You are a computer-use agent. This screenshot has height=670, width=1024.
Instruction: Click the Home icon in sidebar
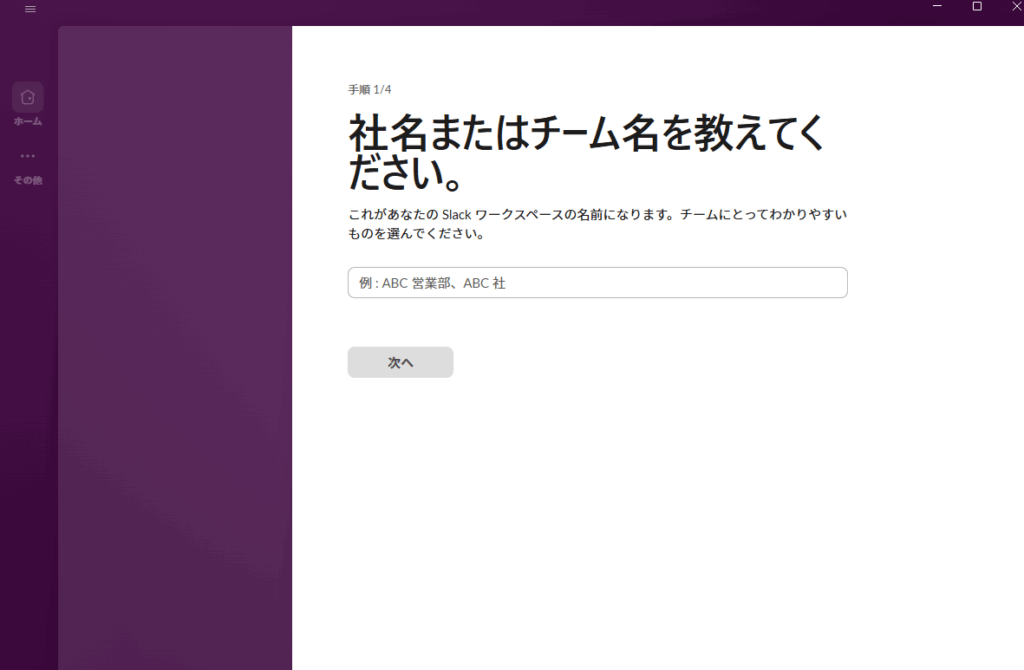click(x=28, y=97)
